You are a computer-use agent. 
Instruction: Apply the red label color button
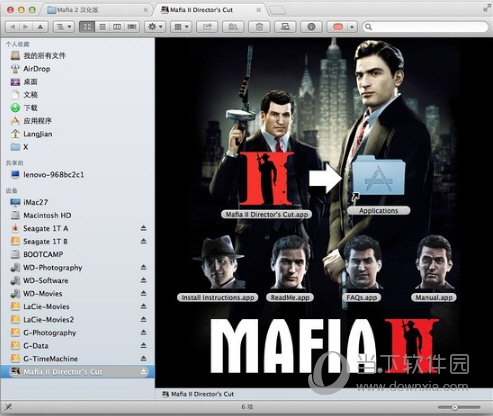click(337, 27)
